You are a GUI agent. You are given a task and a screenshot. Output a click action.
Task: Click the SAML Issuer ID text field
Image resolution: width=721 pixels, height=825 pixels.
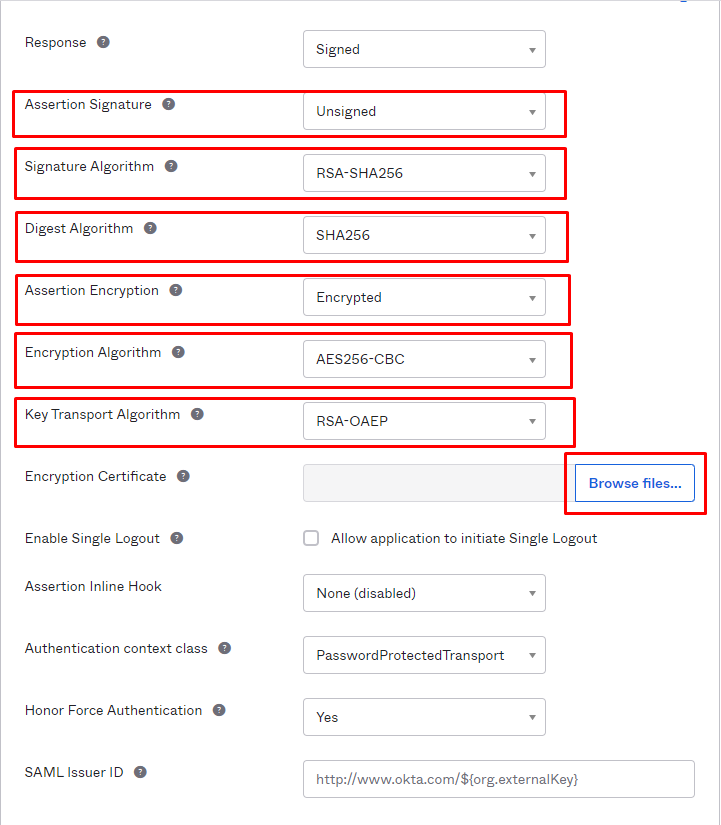pyautogui.click(x=499, y=779)
